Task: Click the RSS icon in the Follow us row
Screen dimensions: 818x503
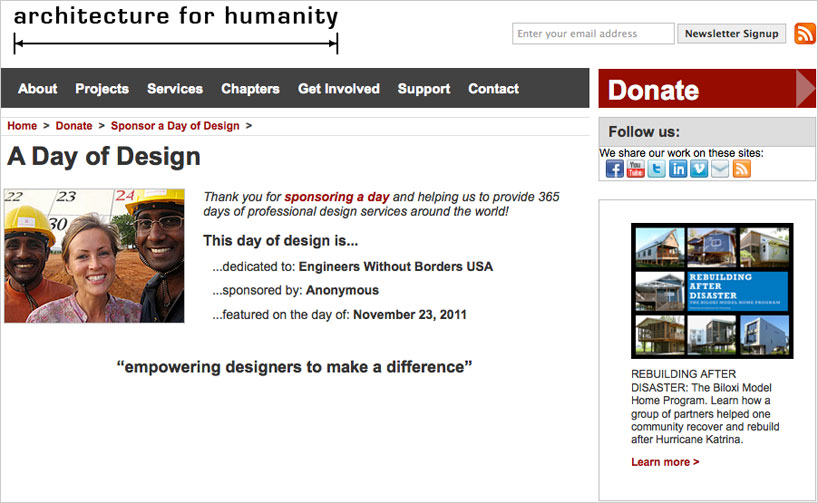Action: [741, 169]
